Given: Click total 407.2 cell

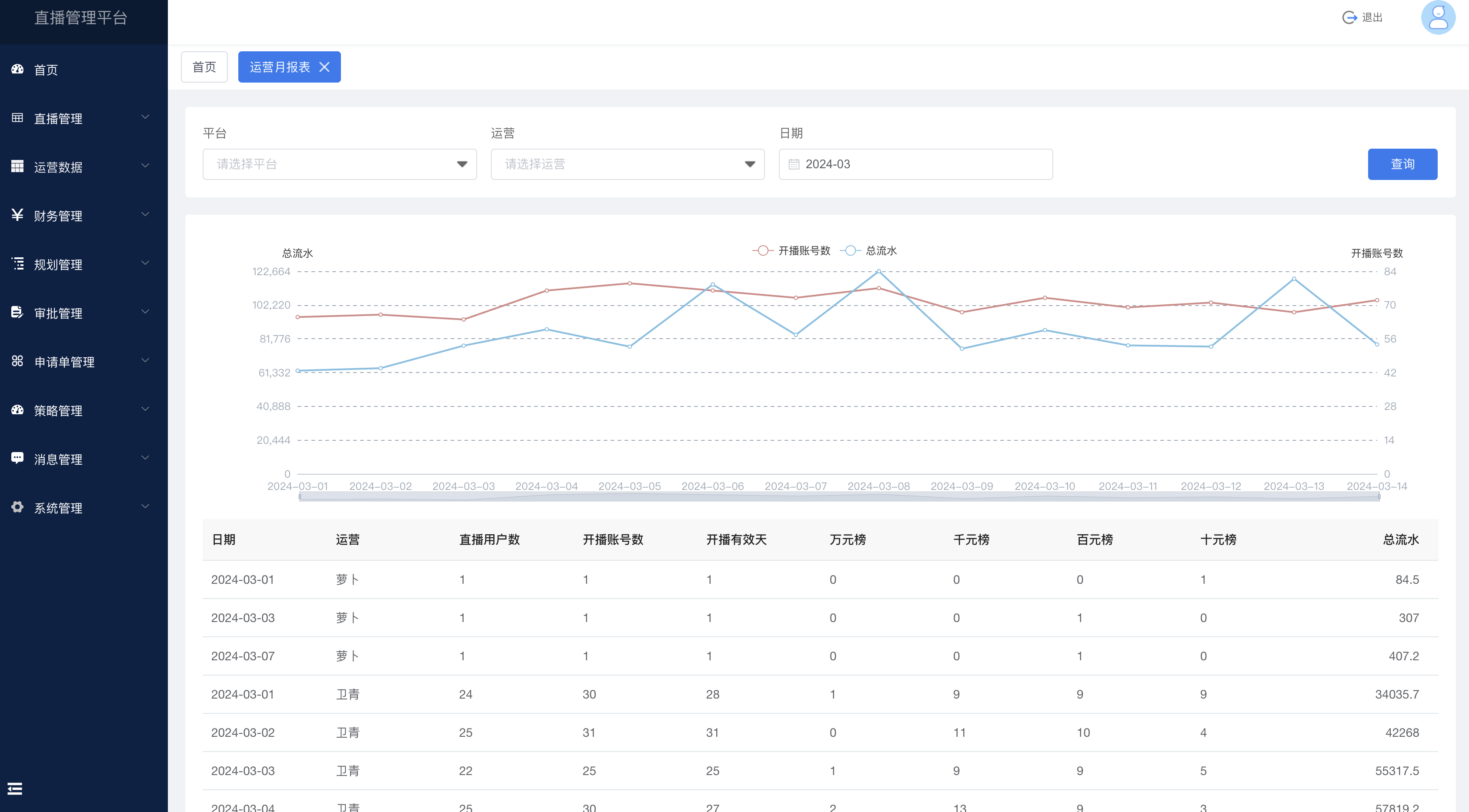Looking at the screenshot, I should [1403, 656].
